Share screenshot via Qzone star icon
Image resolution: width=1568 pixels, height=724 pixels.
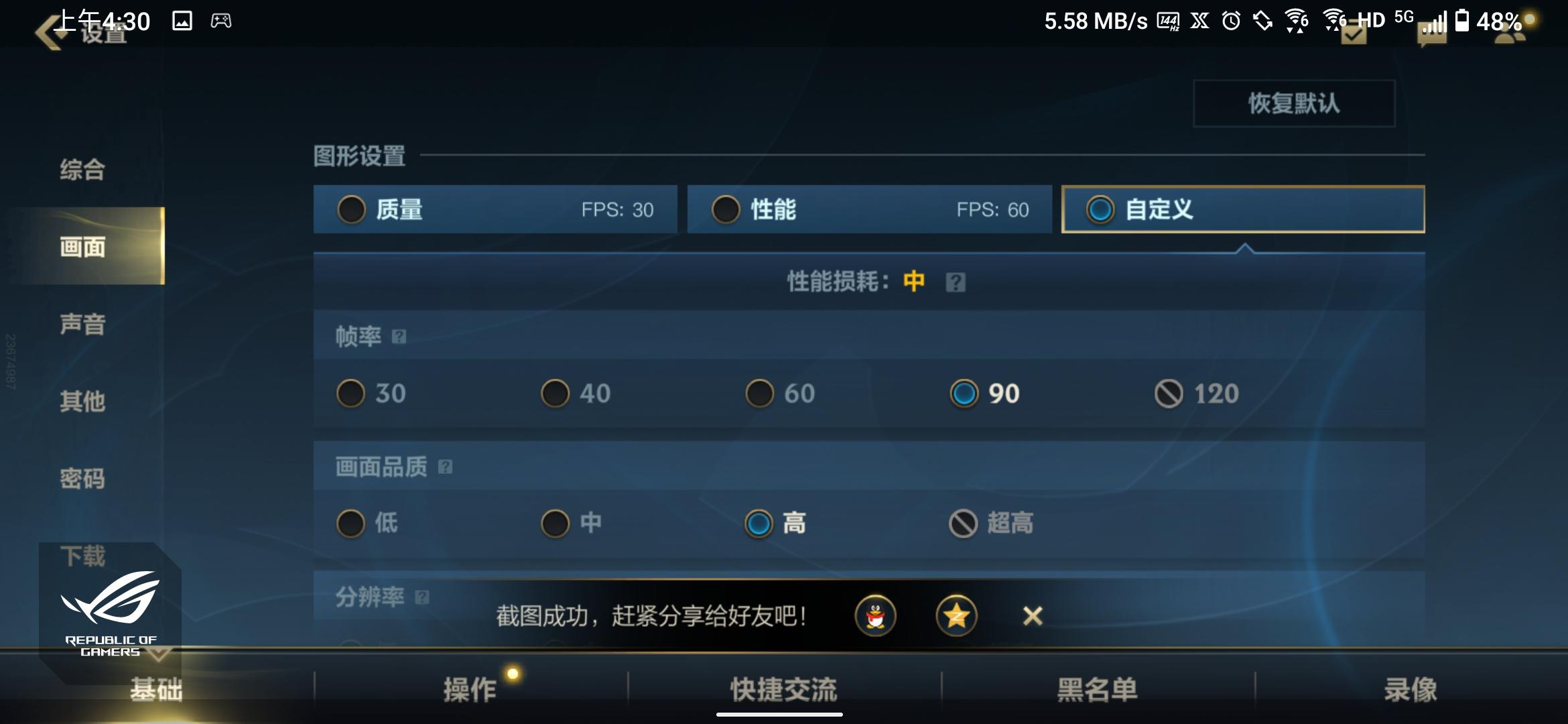(956, 615)
